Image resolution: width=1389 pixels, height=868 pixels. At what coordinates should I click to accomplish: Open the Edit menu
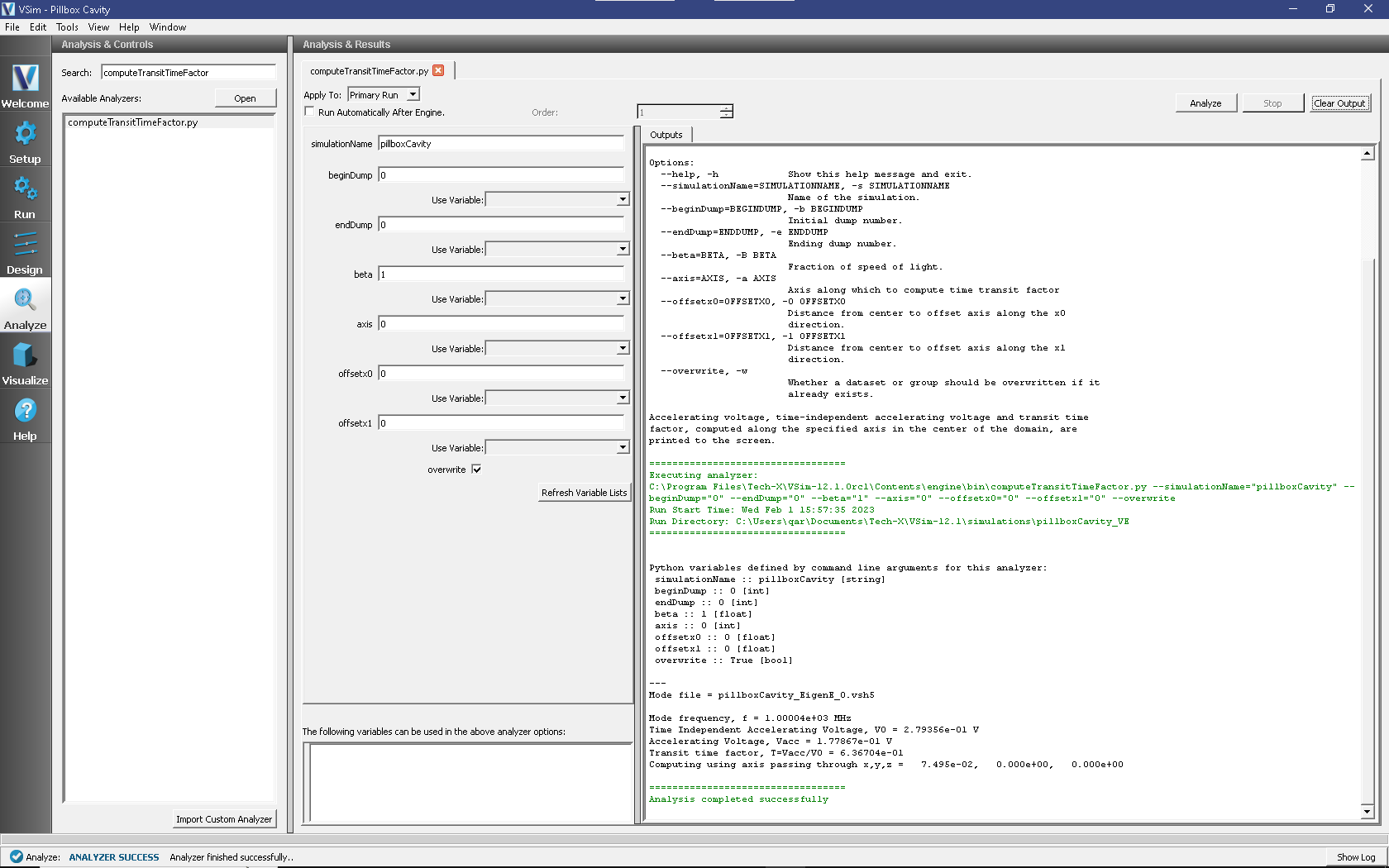(x=38, y=27)
